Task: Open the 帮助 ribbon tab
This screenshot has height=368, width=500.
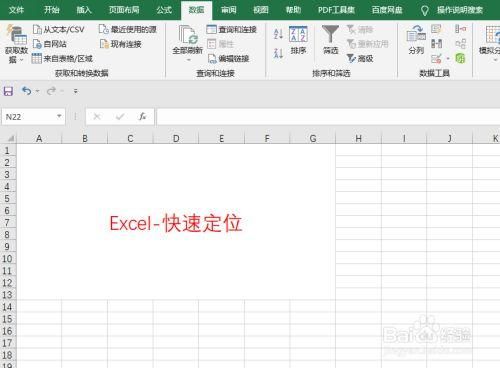Action: click(293, 10)
